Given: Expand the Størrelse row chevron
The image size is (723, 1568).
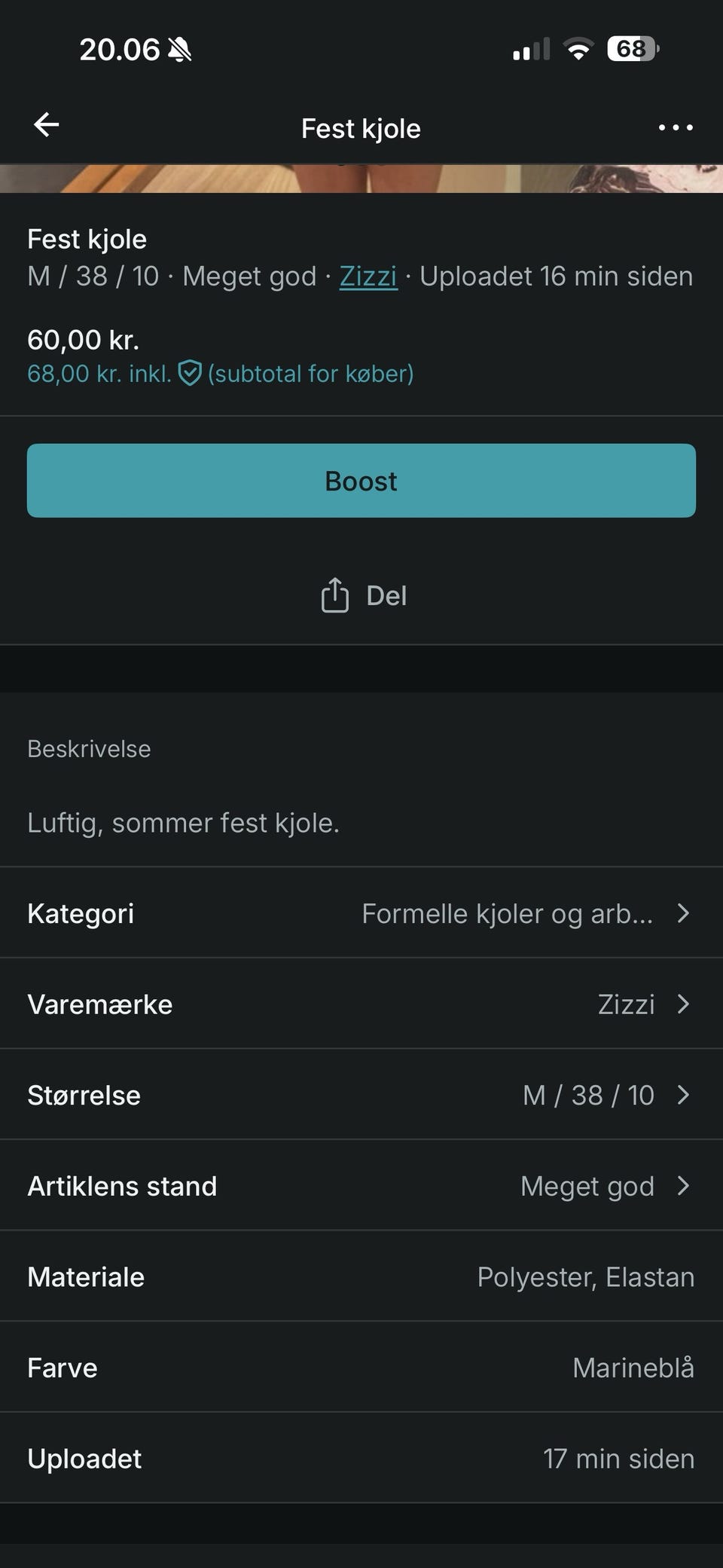Looking at the screenshot, I should pos(683,1095).
